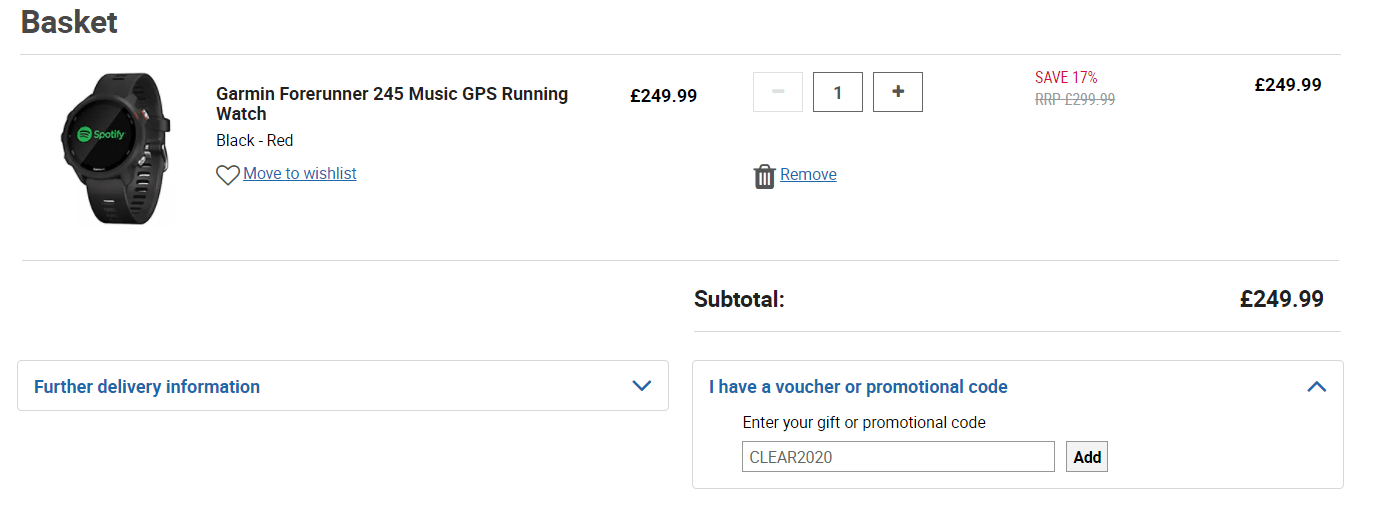Click the Move to wishlist link
This screenshot has height=507, width=1374.
click(300, 174)
